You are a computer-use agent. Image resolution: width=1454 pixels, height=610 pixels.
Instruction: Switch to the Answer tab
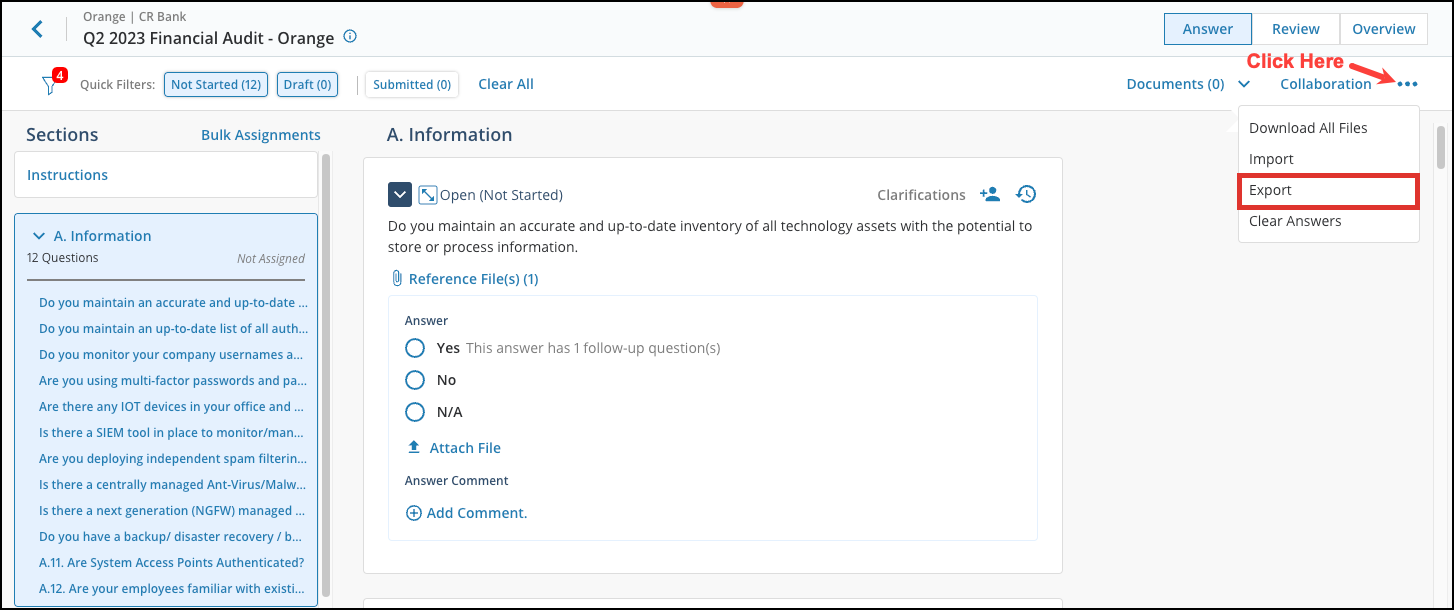pos(1208,29)
